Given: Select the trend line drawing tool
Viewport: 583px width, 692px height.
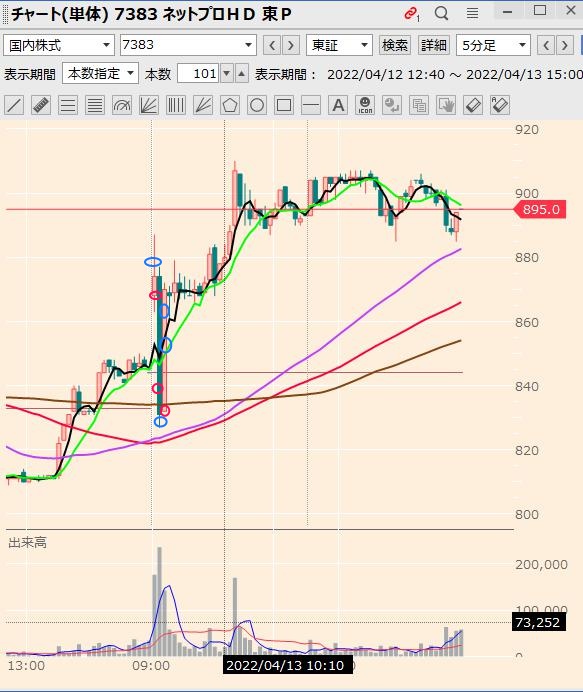Looking at the screenshot, I should click(x=14, y=105).
